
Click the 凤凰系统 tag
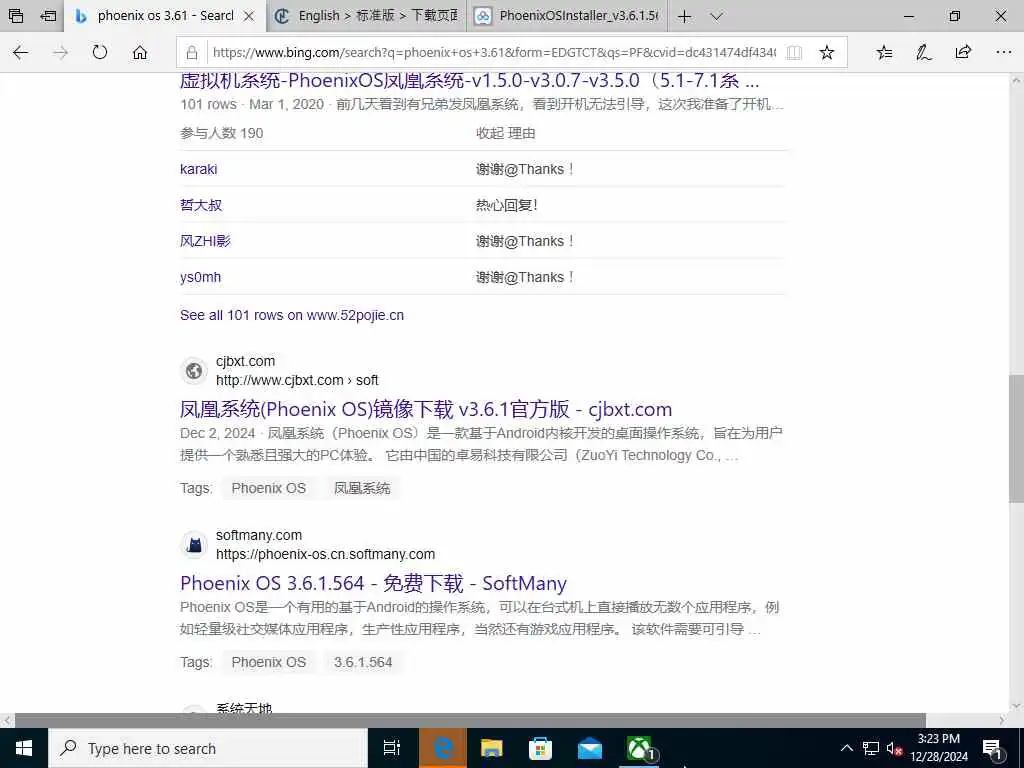(362, 488)
